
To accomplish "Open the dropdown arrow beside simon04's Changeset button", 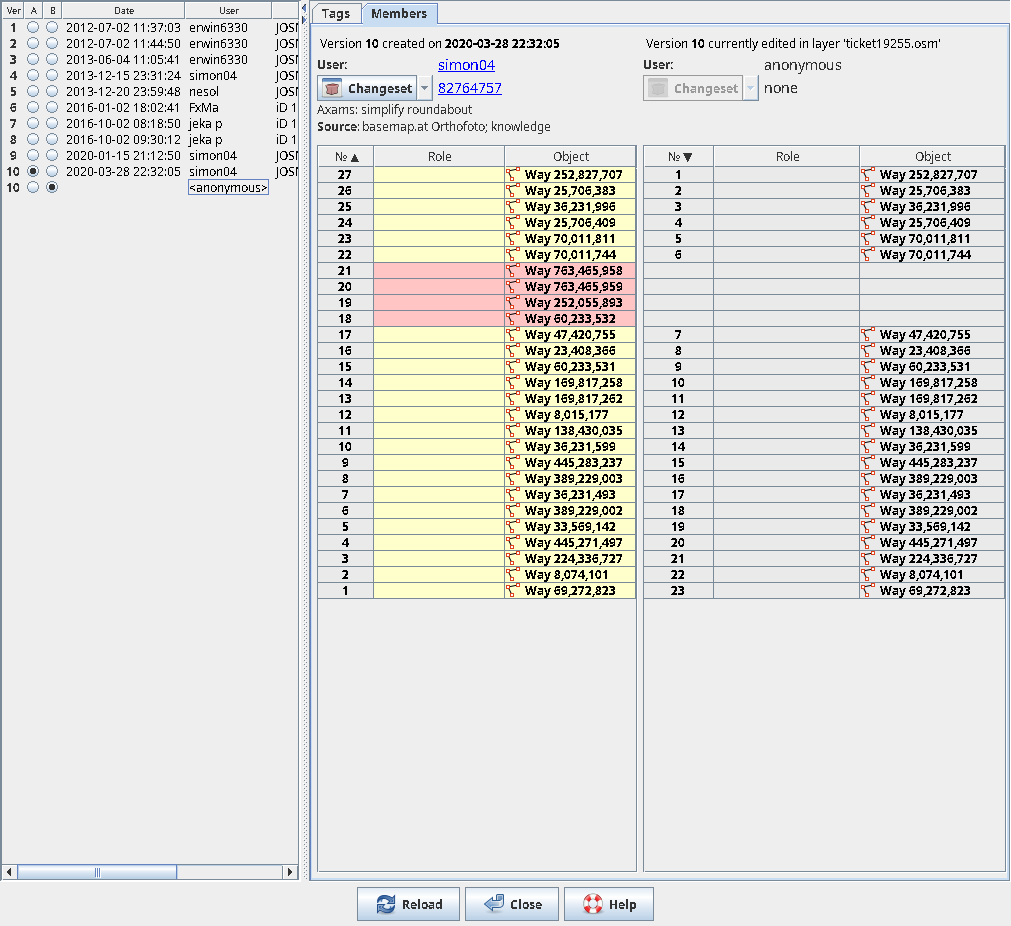I will click(x=424, y=88).
